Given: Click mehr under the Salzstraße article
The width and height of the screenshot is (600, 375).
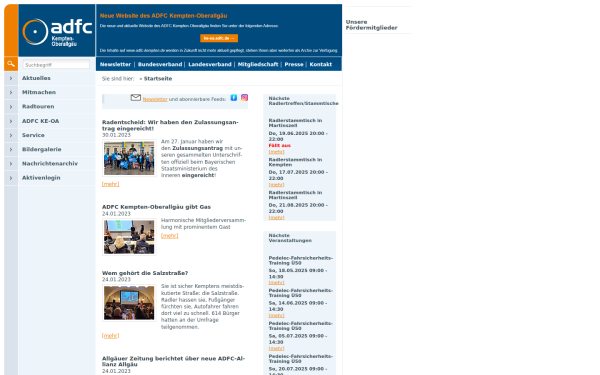Looking at the screenshot, I should (x=110, y=336).
